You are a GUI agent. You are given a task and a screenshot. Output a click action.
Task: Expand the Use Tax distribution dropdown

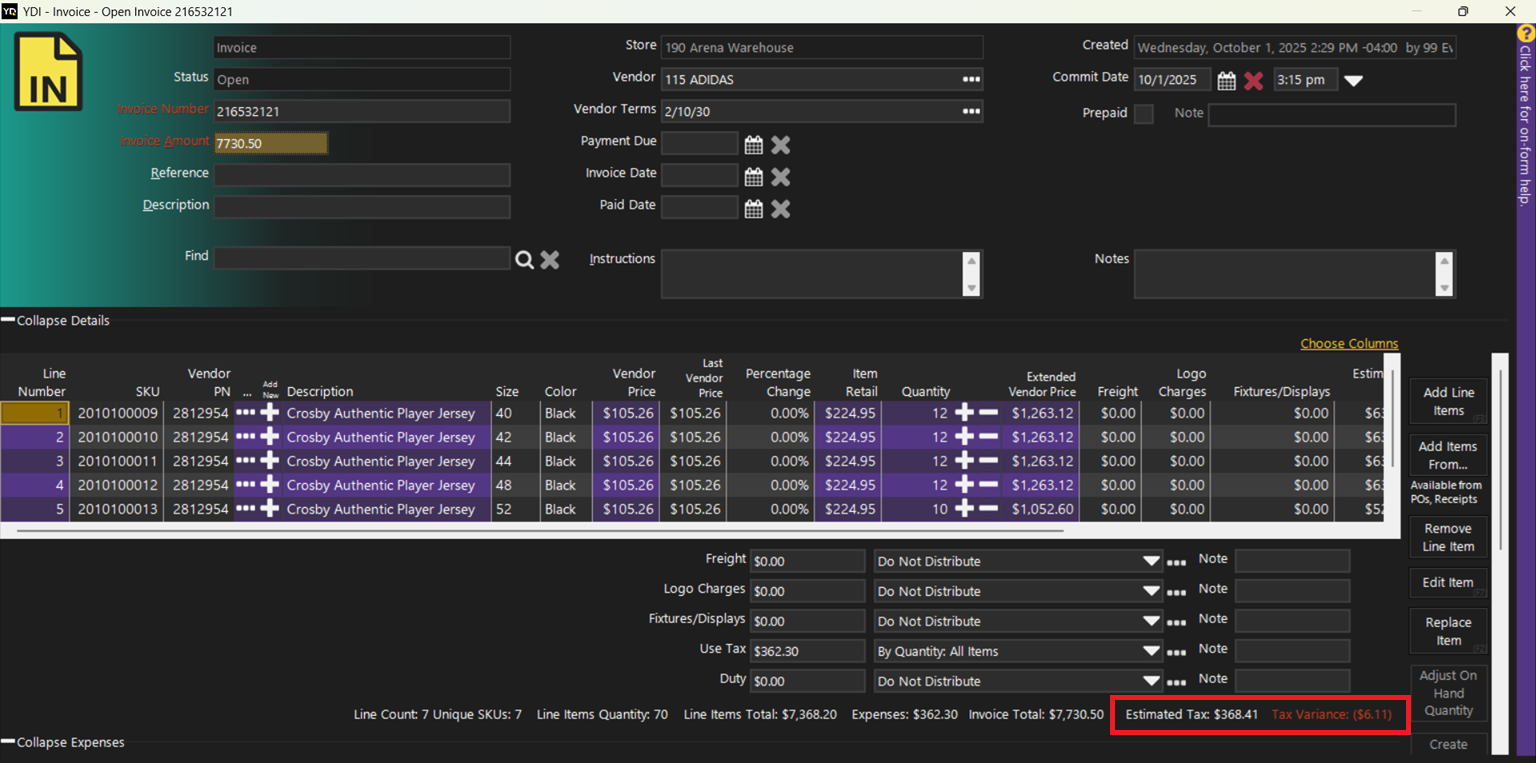tap(1151, 651)
